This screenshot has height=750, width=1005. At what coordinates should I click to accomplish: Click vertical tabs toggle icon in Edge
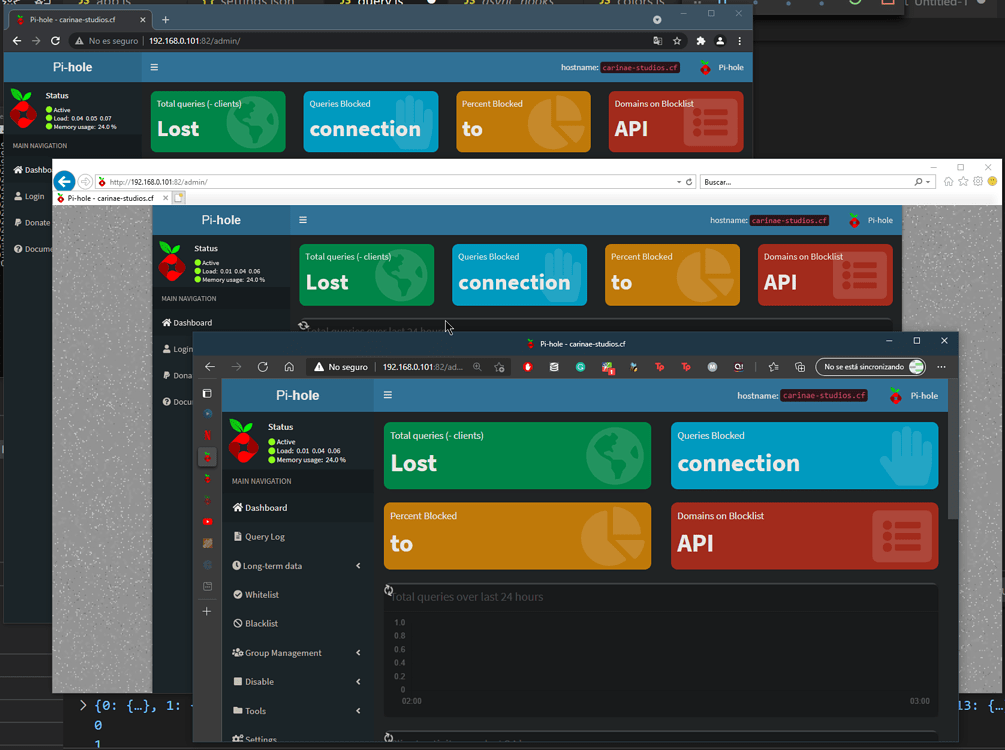[206, 393]
